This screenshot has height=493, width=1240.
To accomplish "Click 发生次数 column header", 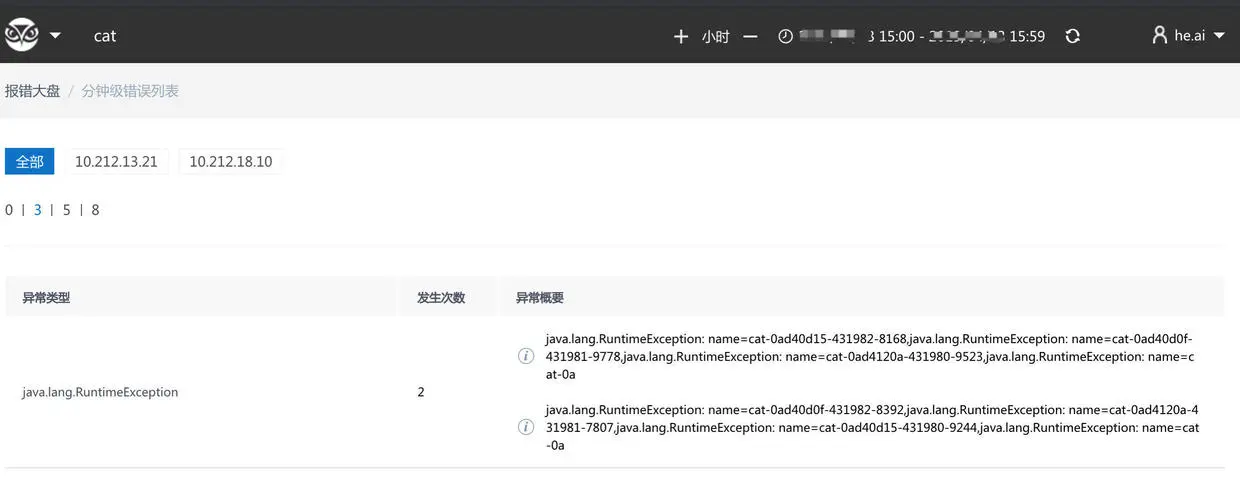I will click(441, 298).
